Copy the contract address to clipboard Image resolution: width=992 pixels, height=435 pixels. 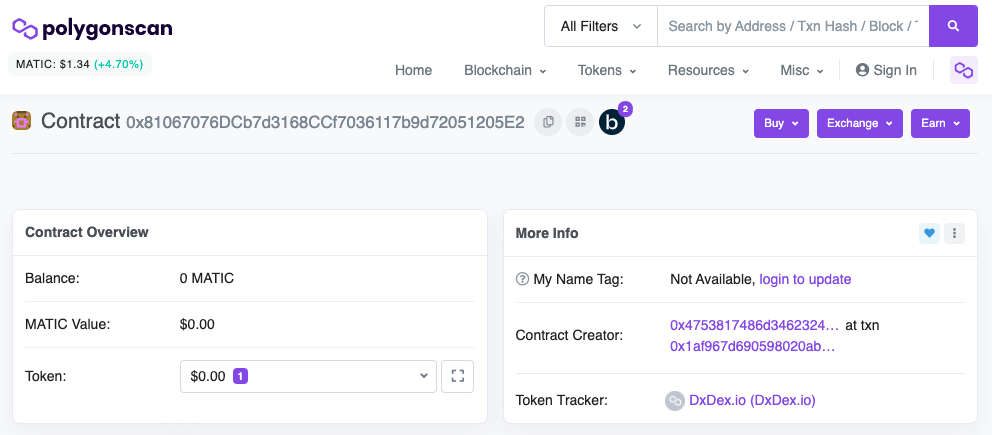[548, 122]
